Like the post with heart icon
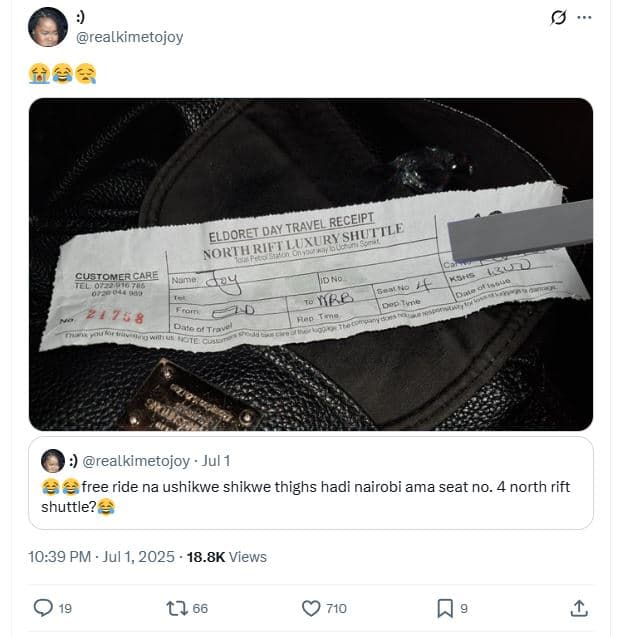This screenshot has width=623, height=637. 311,608
